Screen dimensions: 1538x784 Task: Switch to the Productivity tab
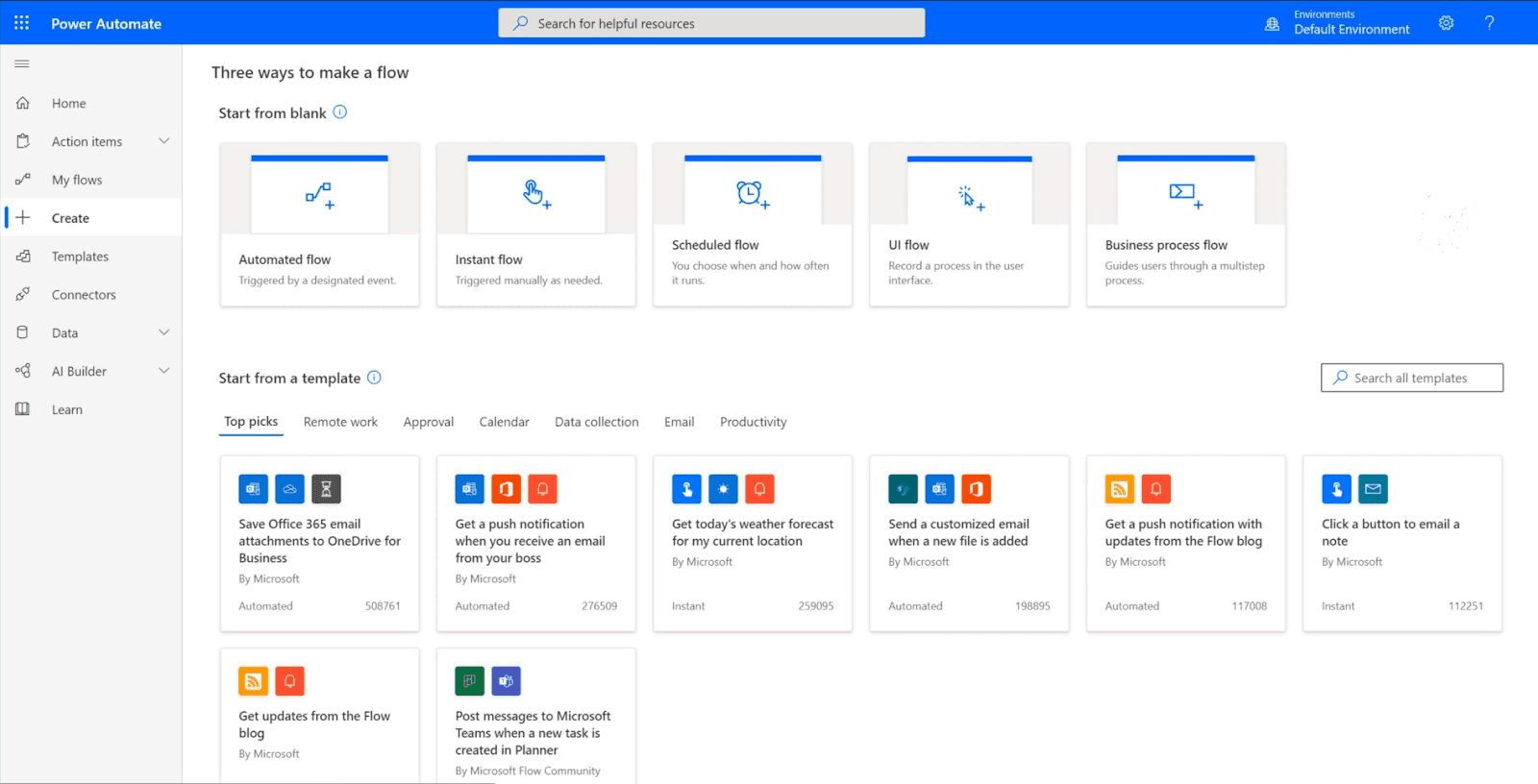753,422
